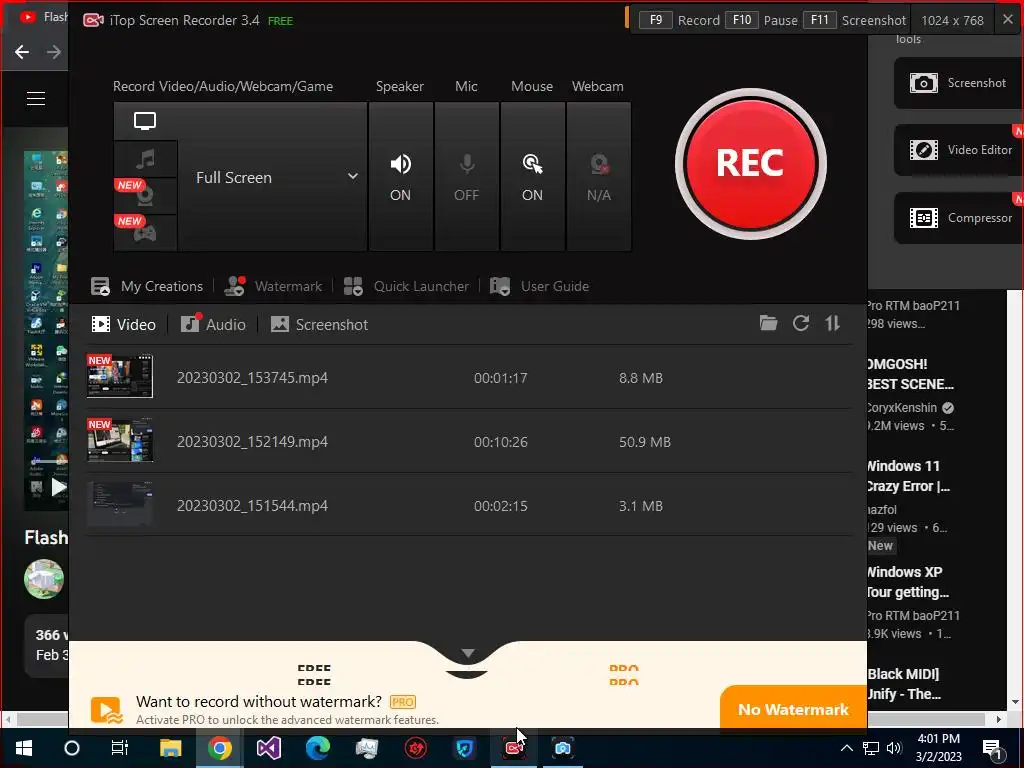The width and height of the screenshot is (1024, 768).
Task: Select screen recording mode monitor icon
Action: pyautogui.click(x=145, y=121)
